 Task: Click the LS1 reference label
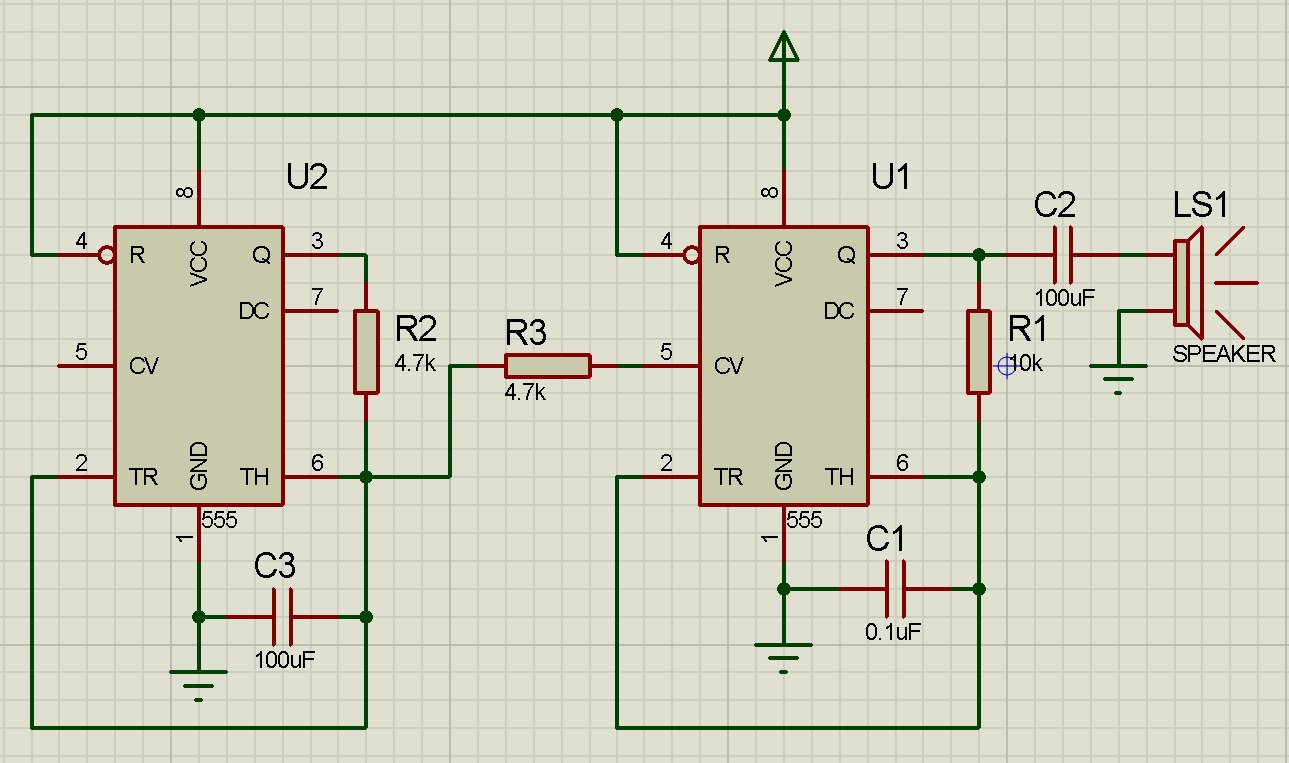coord(1200,204)
